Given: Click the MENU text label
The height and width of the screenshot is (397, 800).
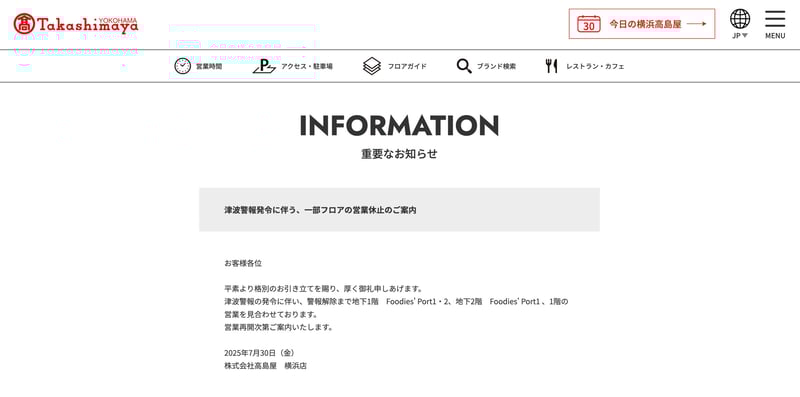Looking at the screenshot, I should point(775,36).
